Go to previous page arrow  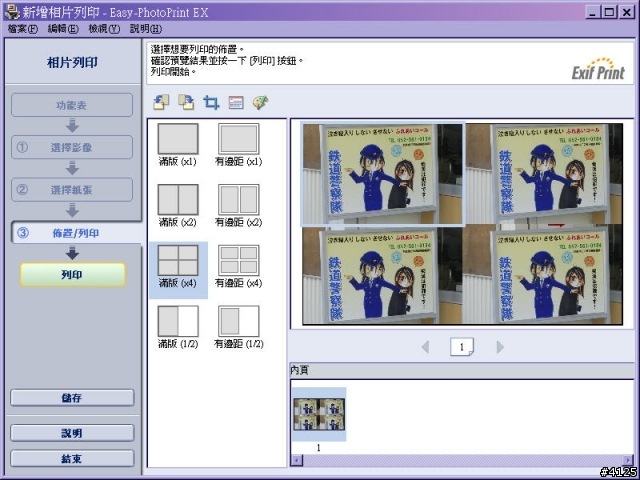[425, 347]
